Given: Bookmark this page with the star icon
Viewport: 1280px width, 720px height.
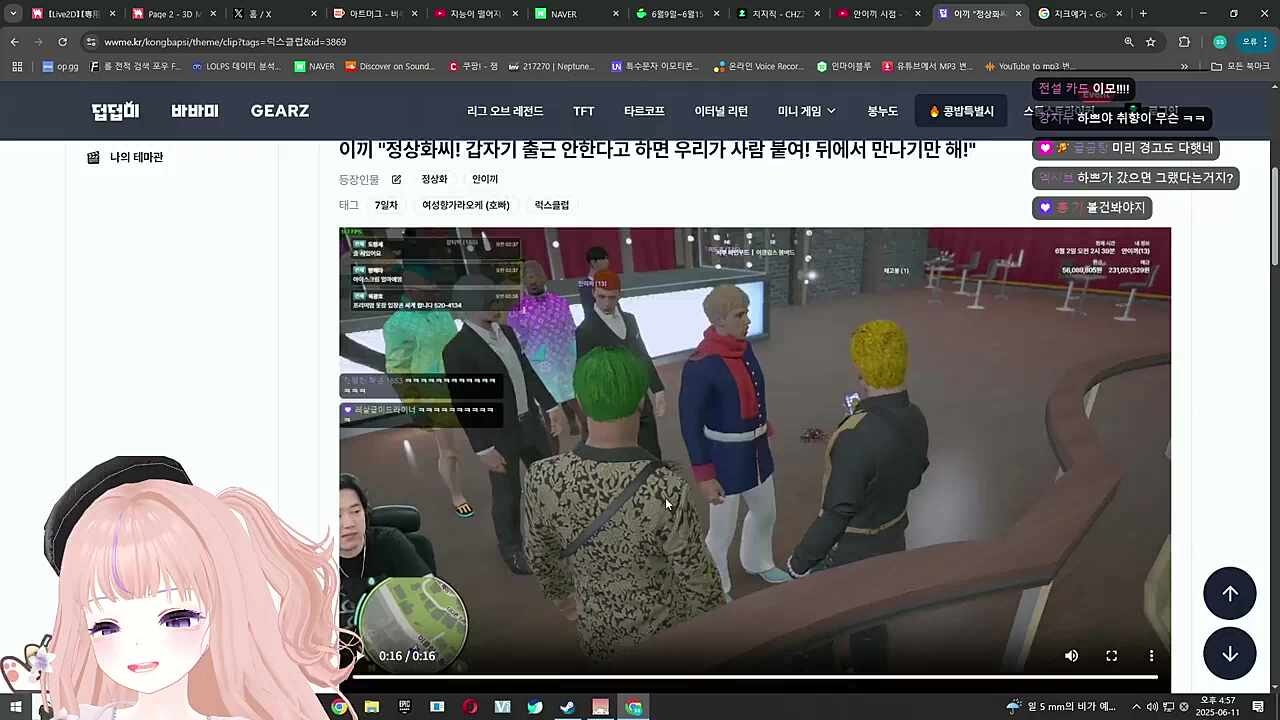Looking at the screenshot, I should (x=1151, y=42).
